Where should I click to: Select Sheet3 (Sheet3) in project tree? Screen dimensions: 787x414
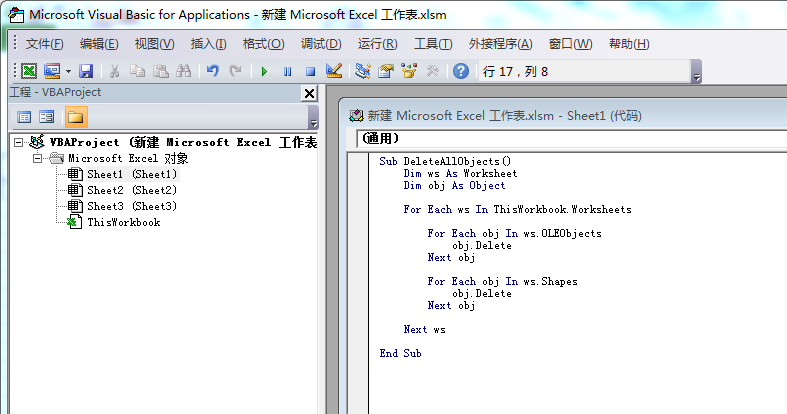pos(132,206)
